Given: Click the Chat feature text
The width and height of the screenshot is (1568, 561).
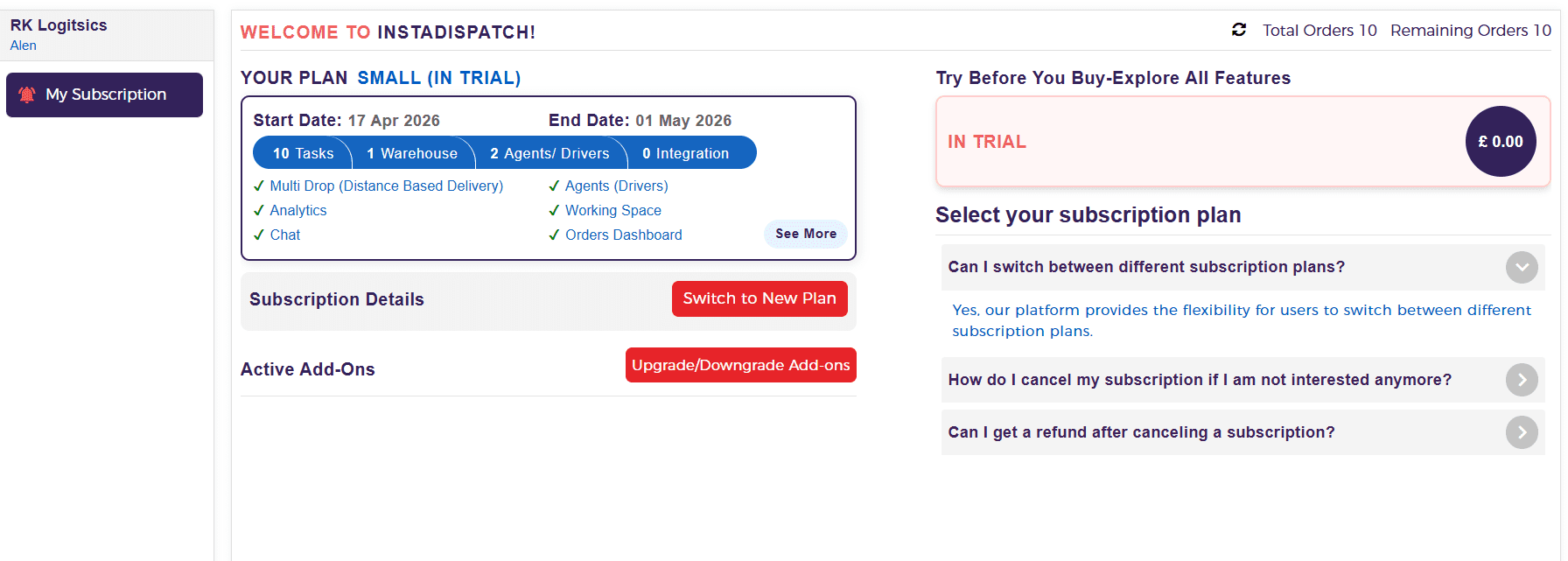Looking at the screenshot, I should [285, 235].
